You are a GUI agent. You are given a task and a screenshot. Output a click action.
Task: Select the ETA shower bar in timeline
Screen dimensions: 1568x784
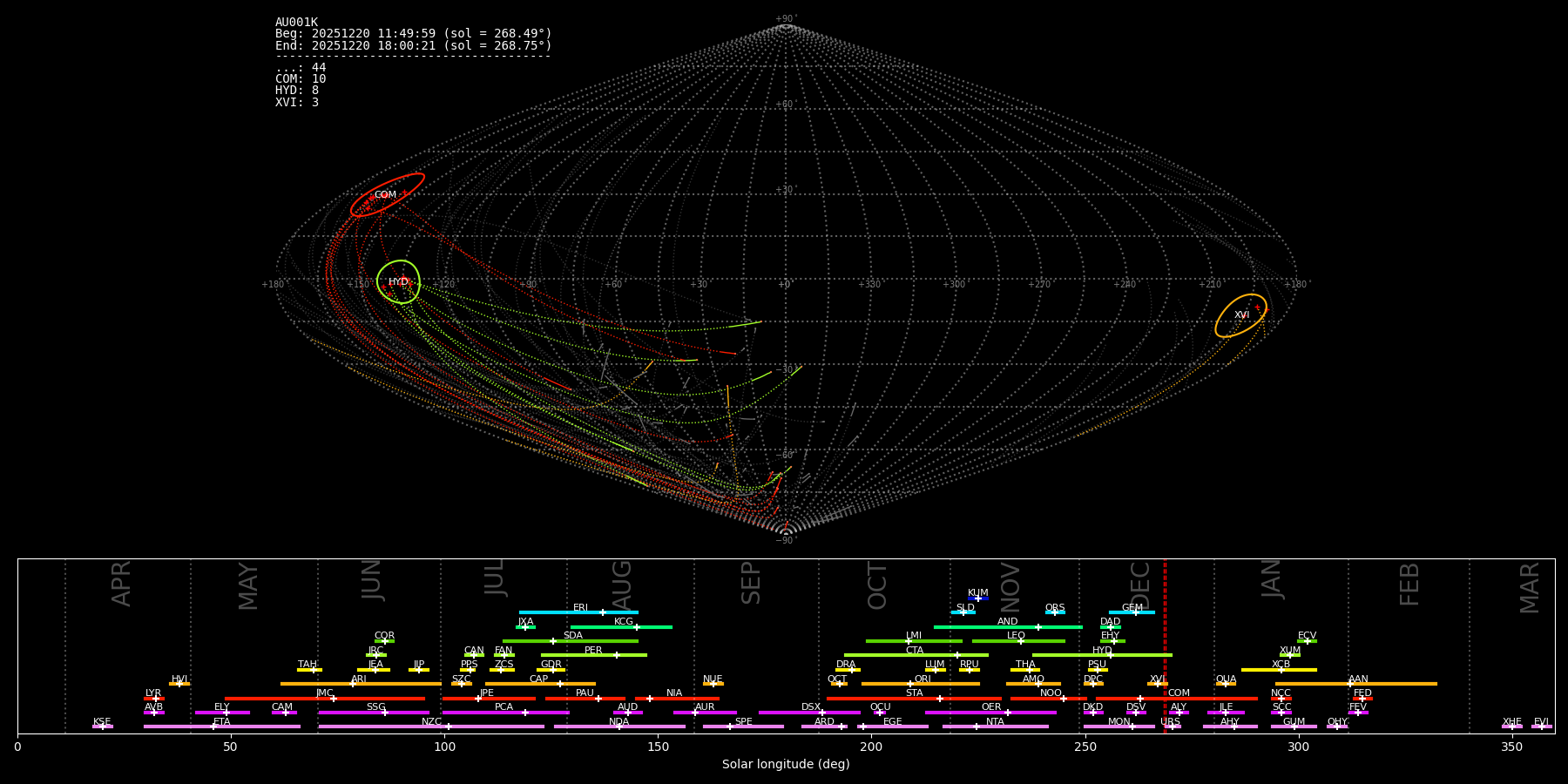[x=222, y=727]
